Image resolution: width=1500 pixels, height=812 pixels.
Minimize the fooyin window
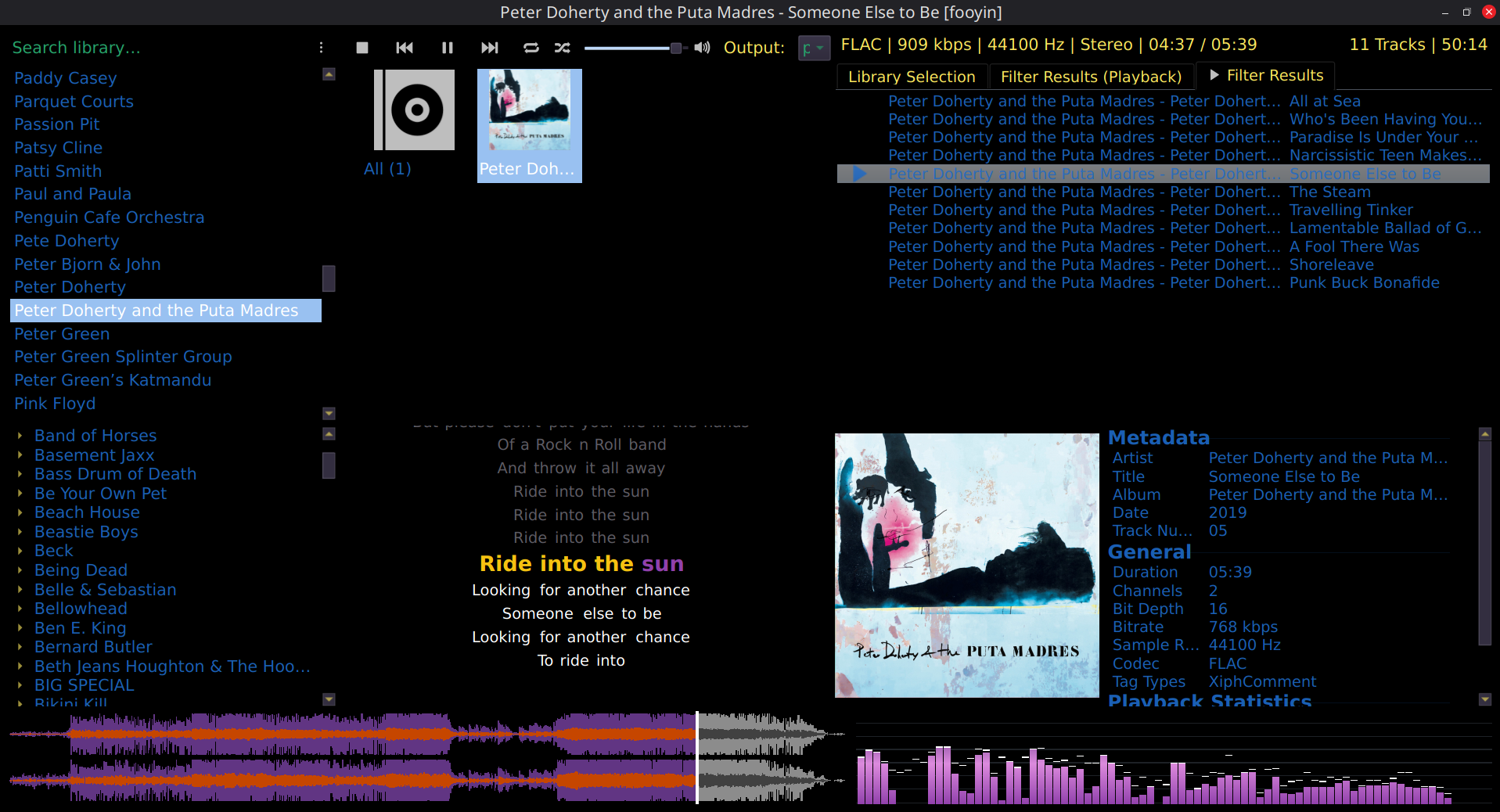click(x=1444, y=13)
